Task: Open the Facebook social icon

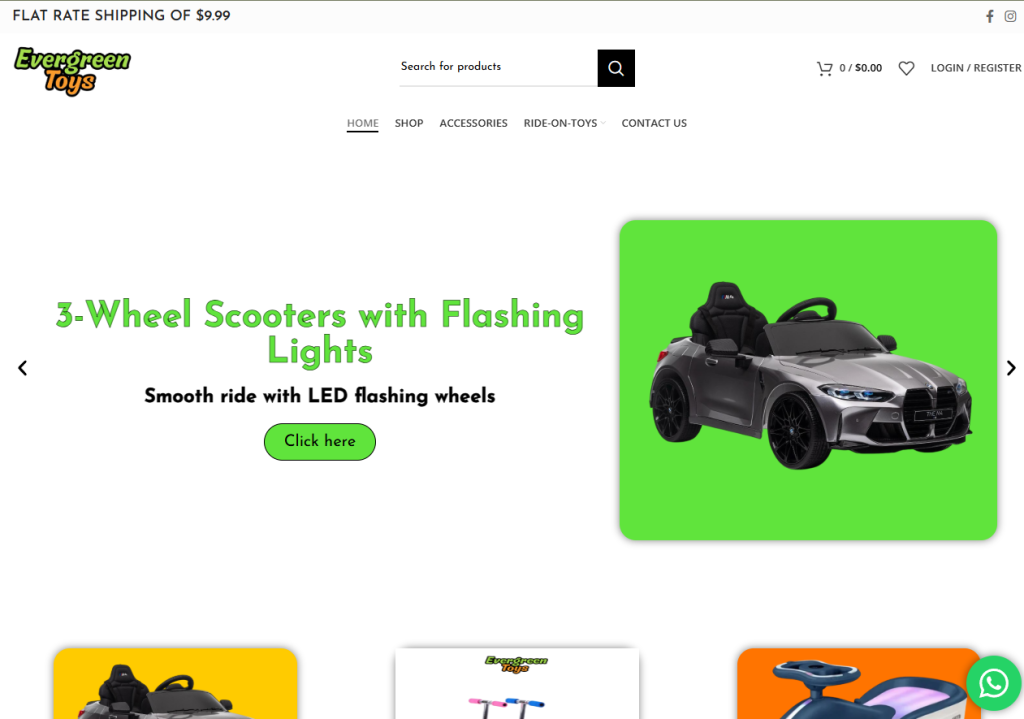Action: pyautogui.click(x=989, y=16)
